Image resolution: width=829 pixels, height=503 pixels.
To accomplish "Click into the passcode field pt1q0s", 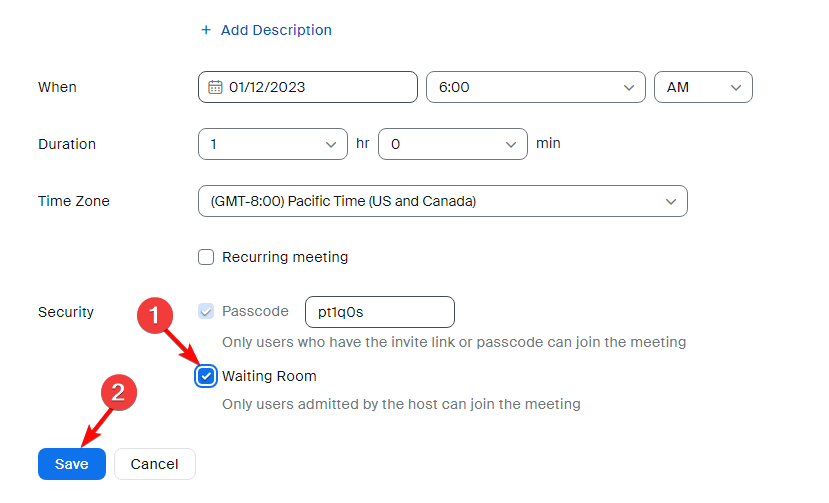I will [380, 312].
